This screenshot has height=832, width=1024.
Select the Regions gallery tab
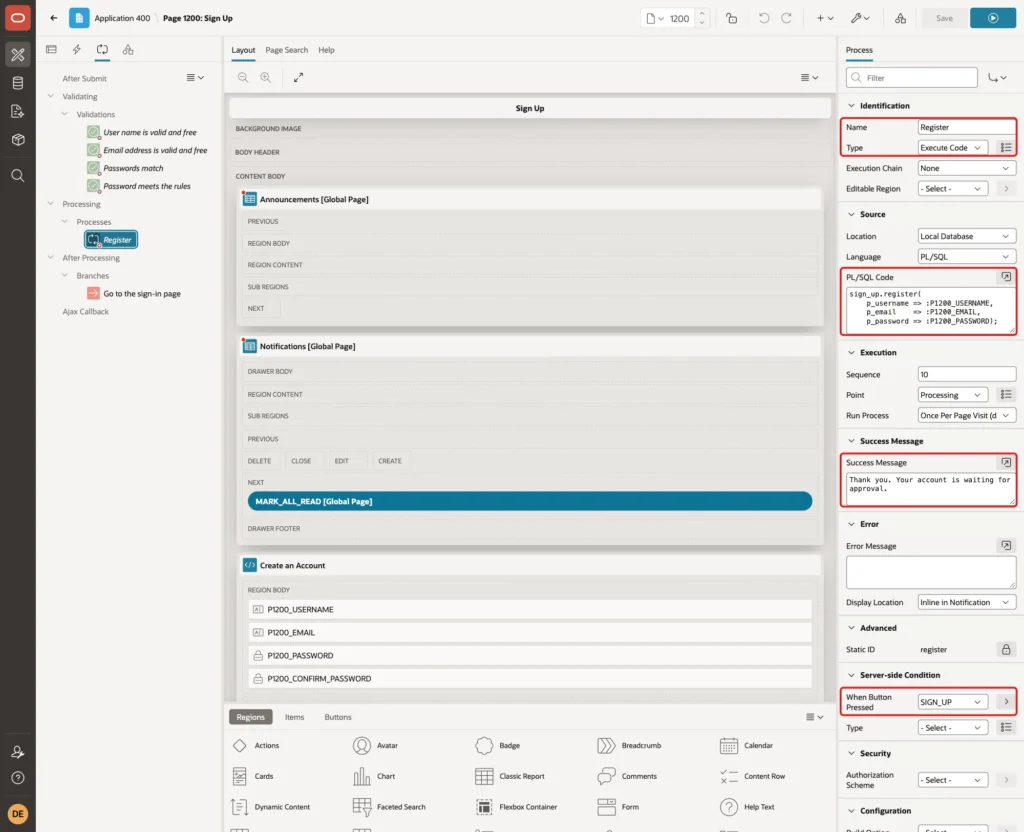click(x=251, y=717)
